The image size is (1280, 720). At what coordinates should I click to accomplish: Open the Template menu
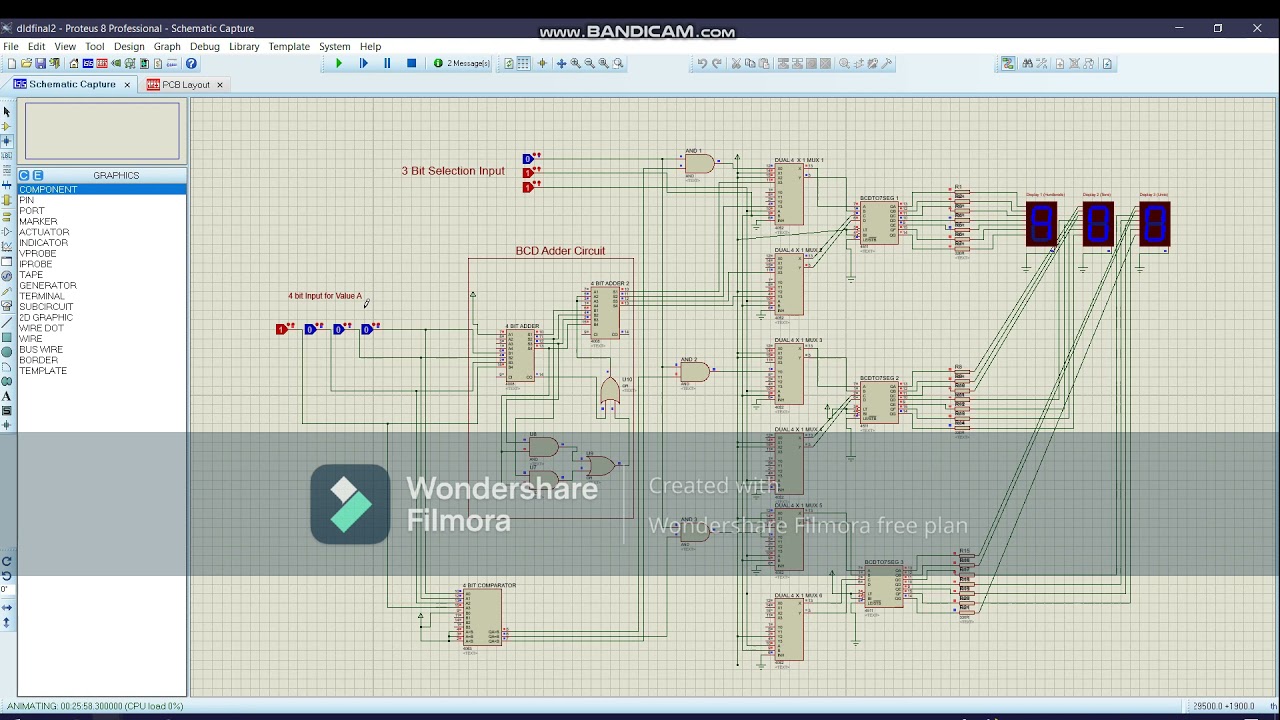click(x=289, y=46)
